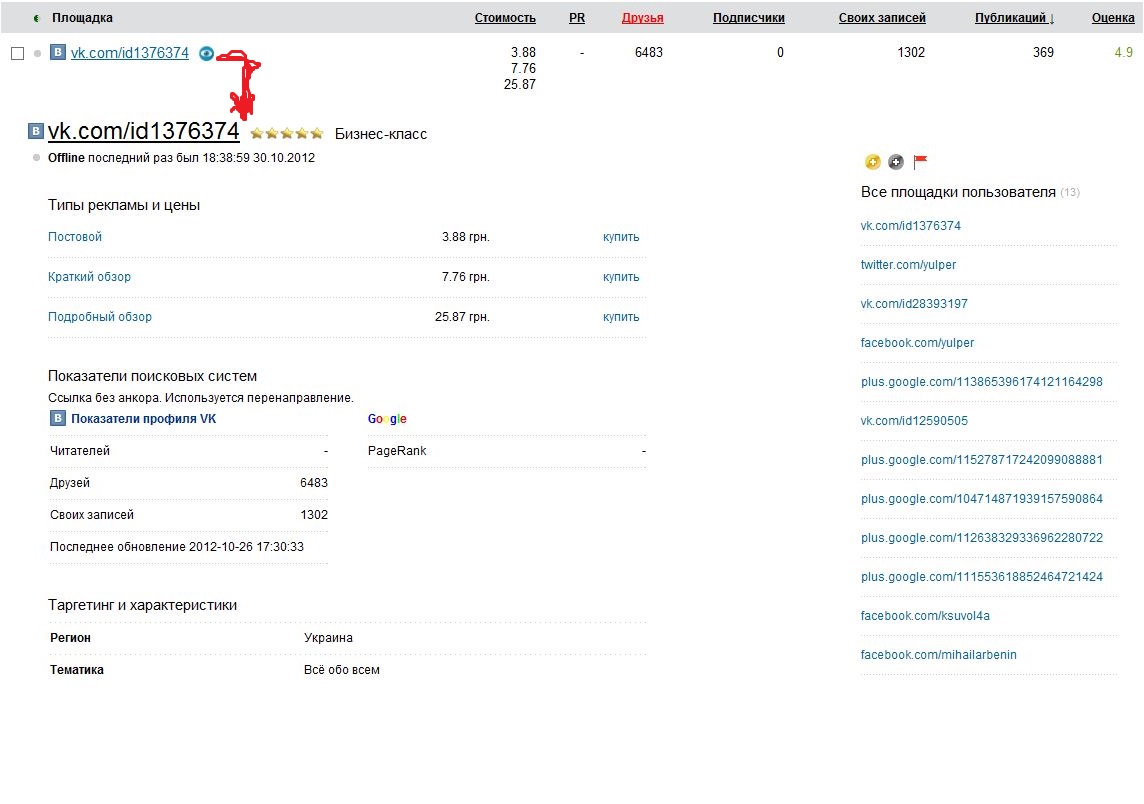The height and width of the screenshot is (804, 1144).
Task: Click the Все площадки пользователя heading
Action: click(x=958, y=192)
